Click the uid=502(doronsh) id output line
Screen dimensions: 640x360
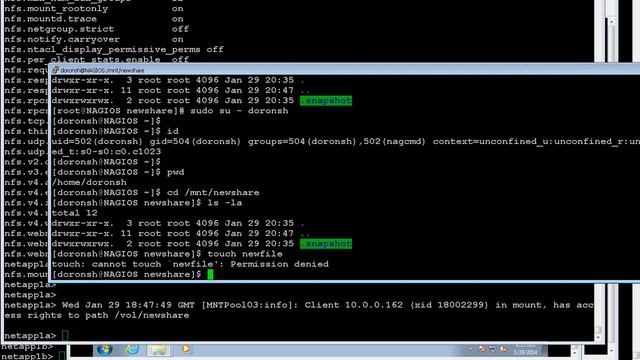coord(345,142)
